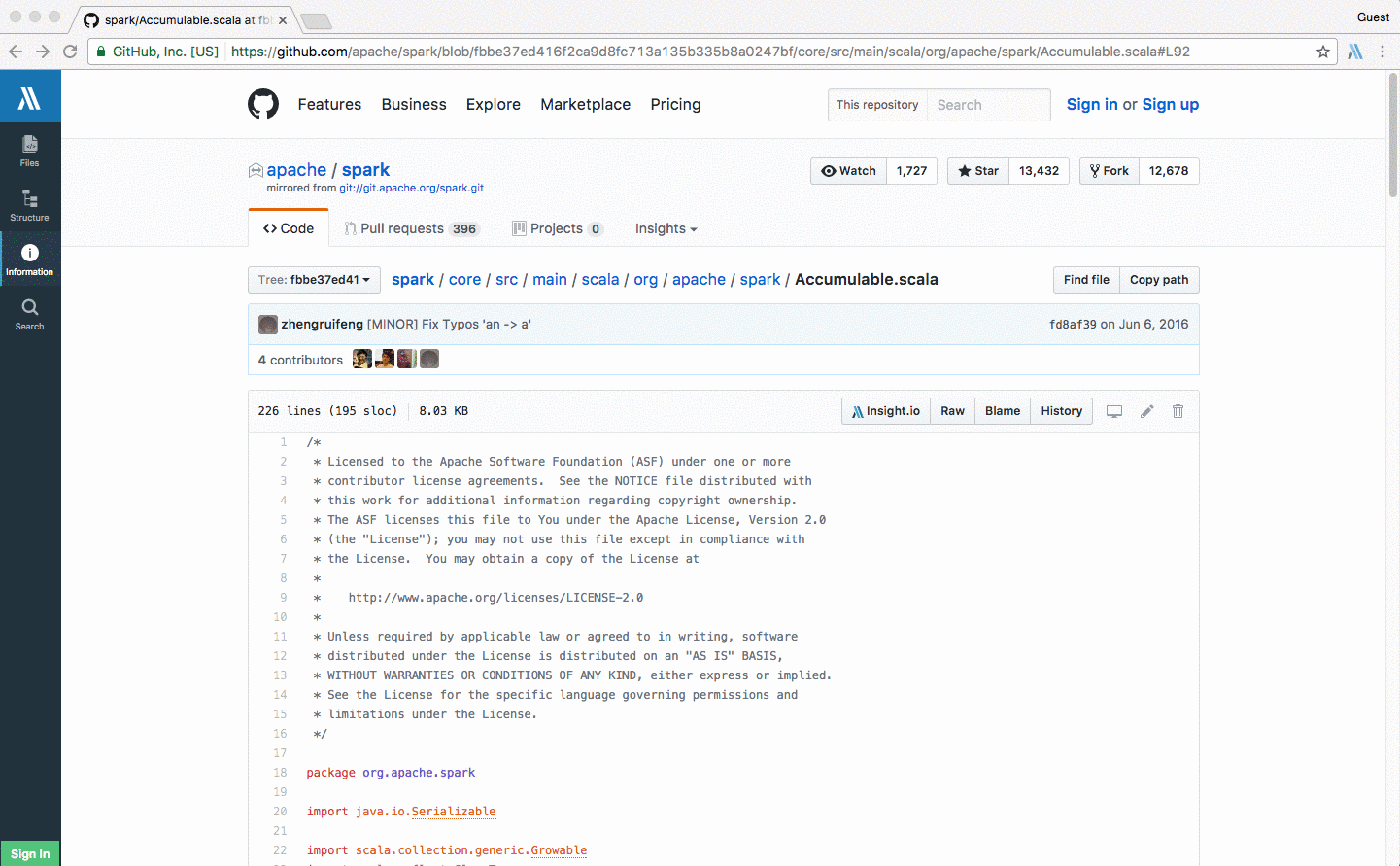Open the Chrome menu with three dots
The height and width of the screenshot is (866, 1400).
pos(1383,52)
